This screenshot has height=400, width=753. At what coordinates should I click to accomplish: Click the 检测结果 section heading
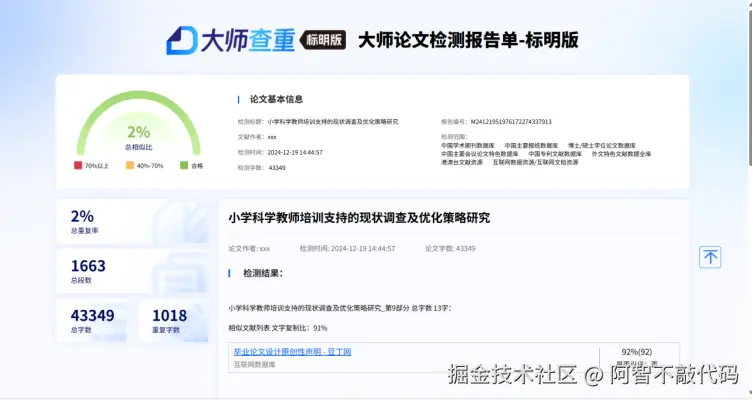click(263, 273)
